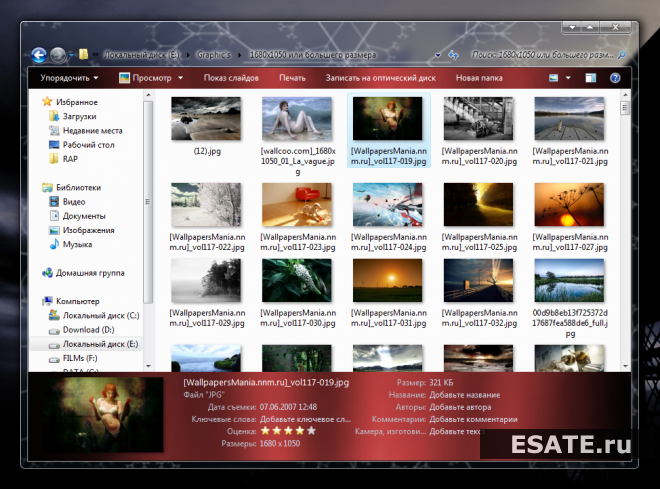660x489 pixels.
Task: Select the vol117-022.jpg thumbnail
Action: (206, 205)
